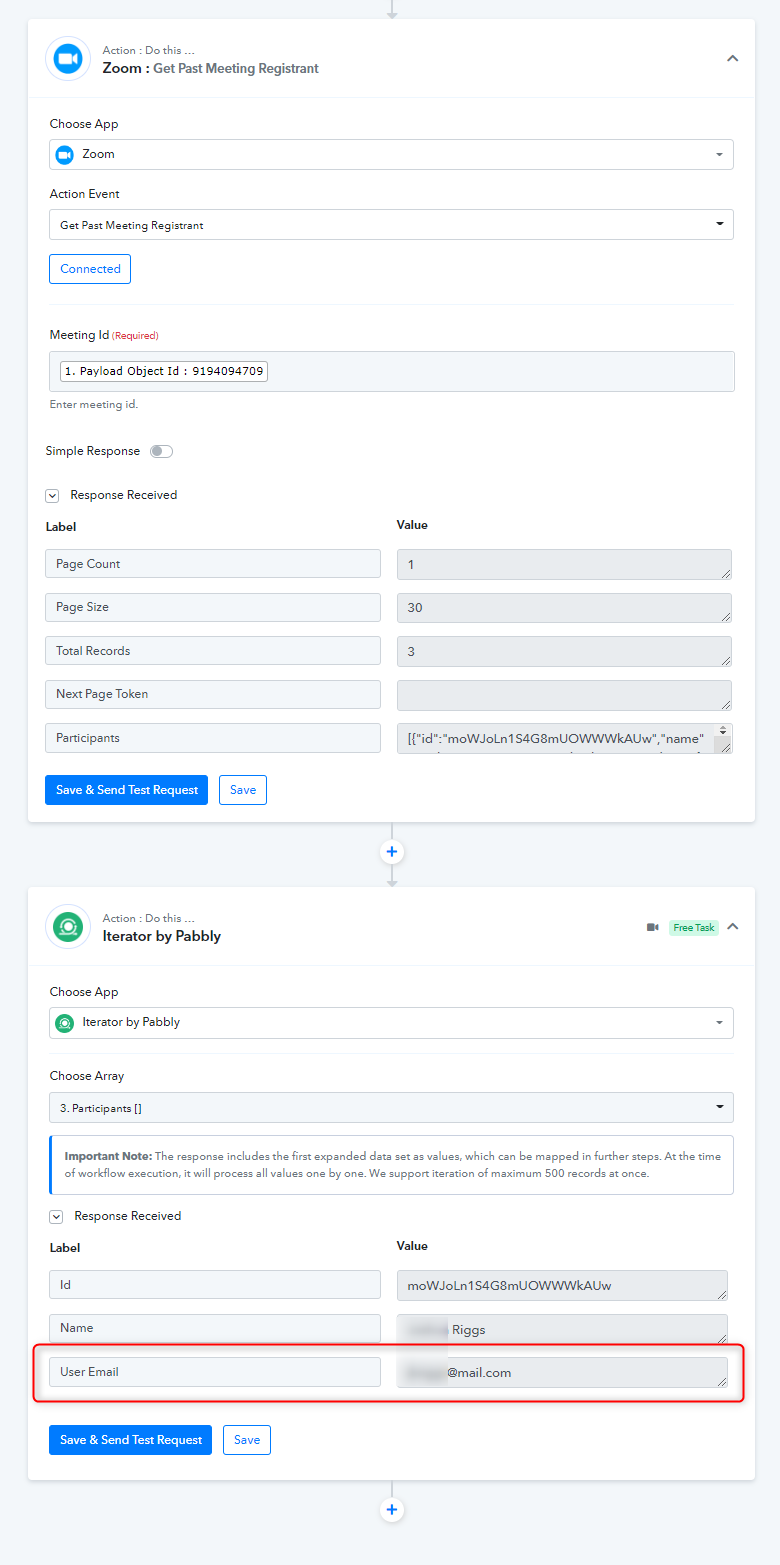Add a step with the plus below Iterator

[392, 1510]
